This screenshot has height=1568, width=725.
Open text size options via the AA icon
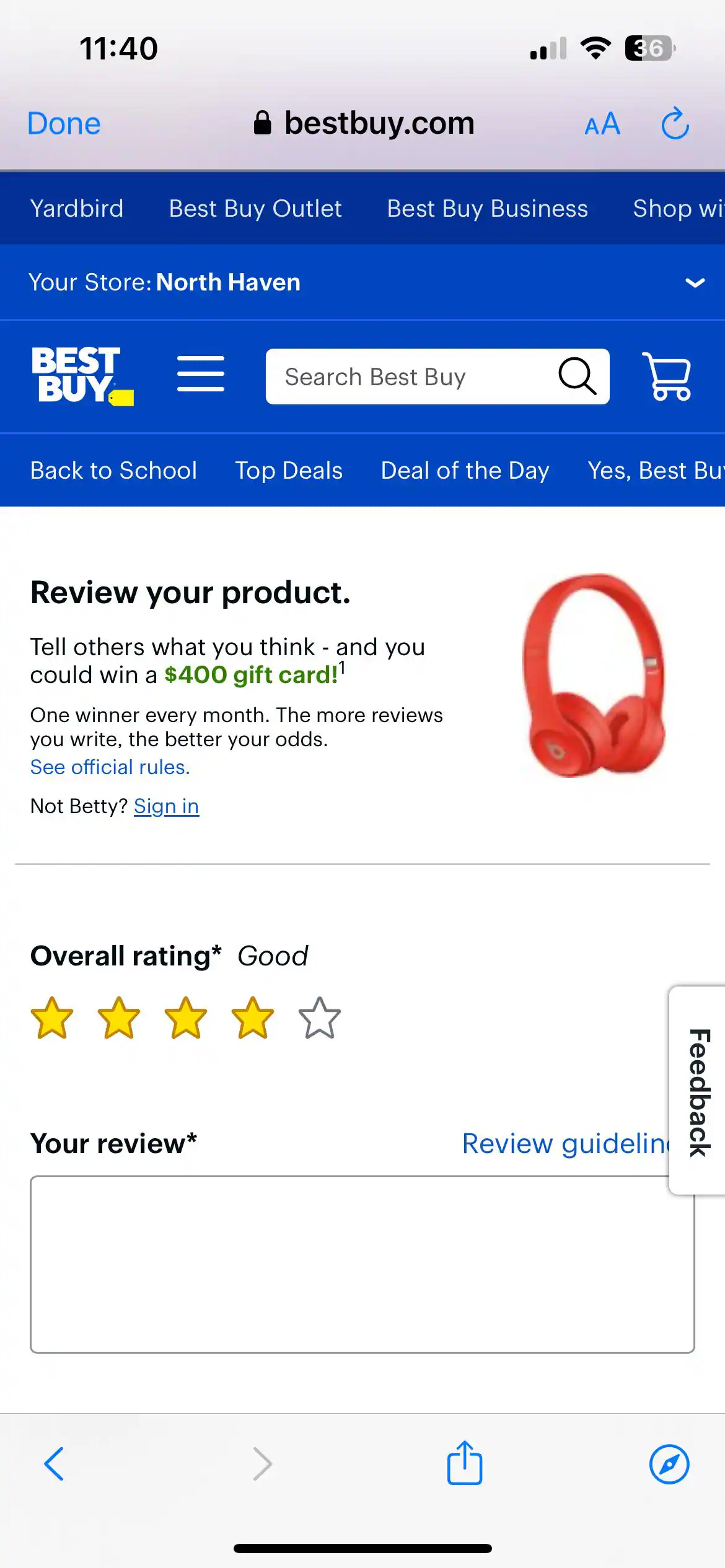(601, 124)
